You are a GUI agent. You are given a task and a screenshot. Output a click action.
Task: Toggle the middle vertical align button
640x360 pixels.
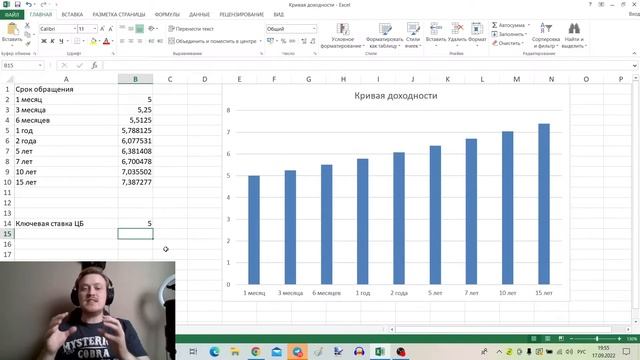(x=131, y=29)
